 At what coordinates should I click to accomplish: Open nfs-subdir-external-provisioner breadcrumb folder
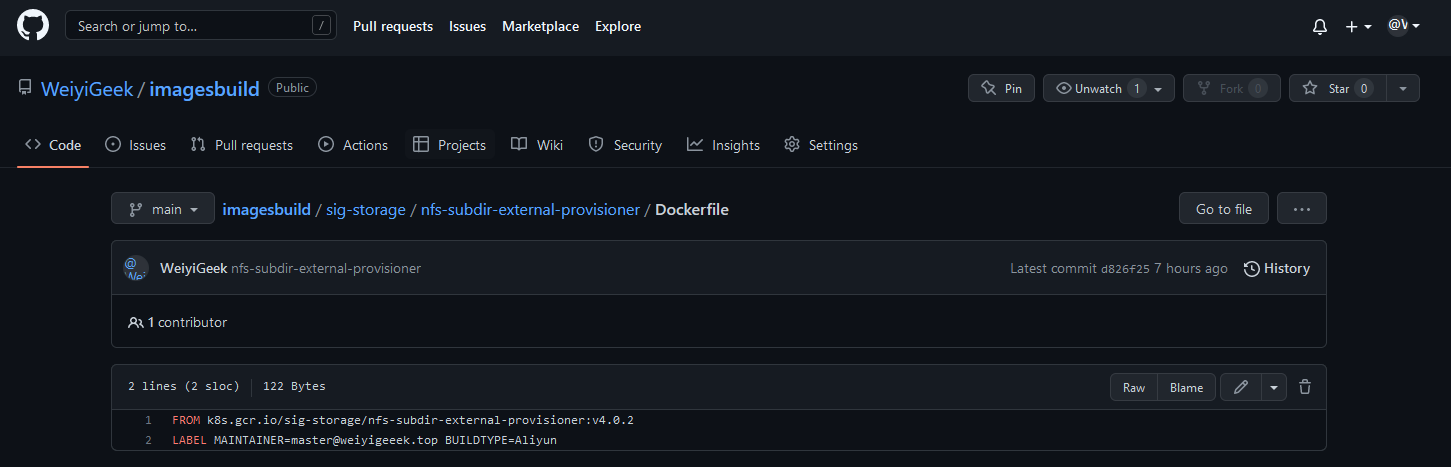click(x=530, y=210)
